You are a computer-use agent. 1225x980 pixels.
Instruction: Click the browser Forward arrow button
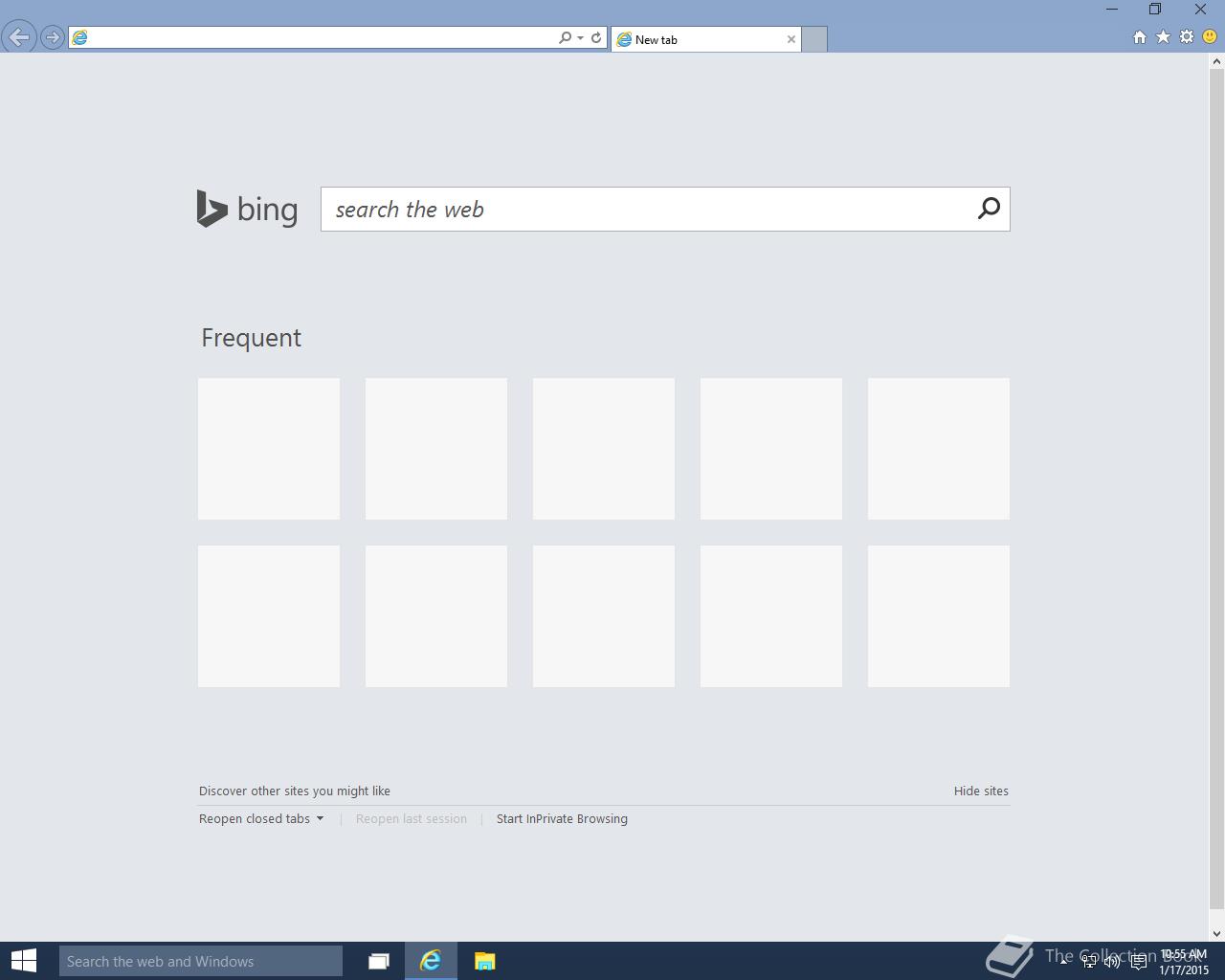point(53,37)
